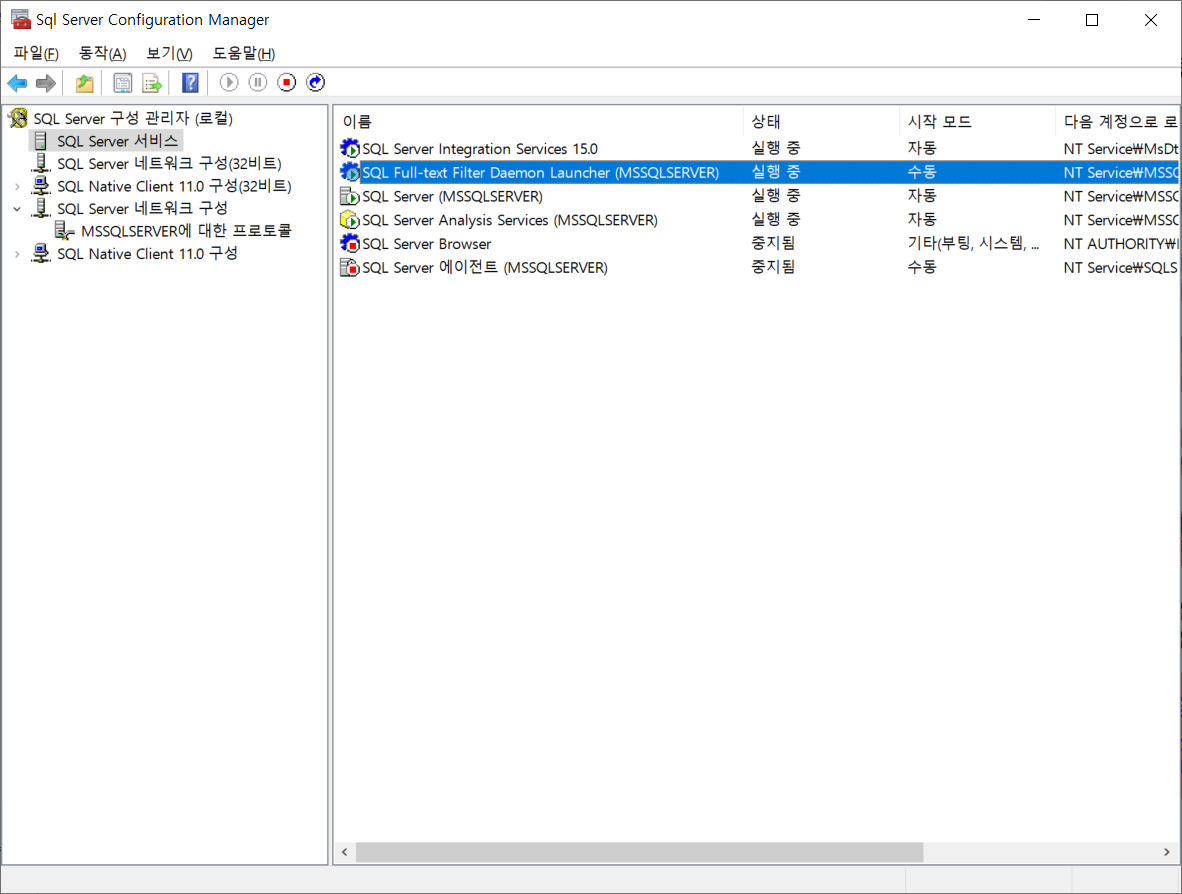
Task: Select SQL Server 네트워크 구성(32비트) tree item
Action: point(169,164)
